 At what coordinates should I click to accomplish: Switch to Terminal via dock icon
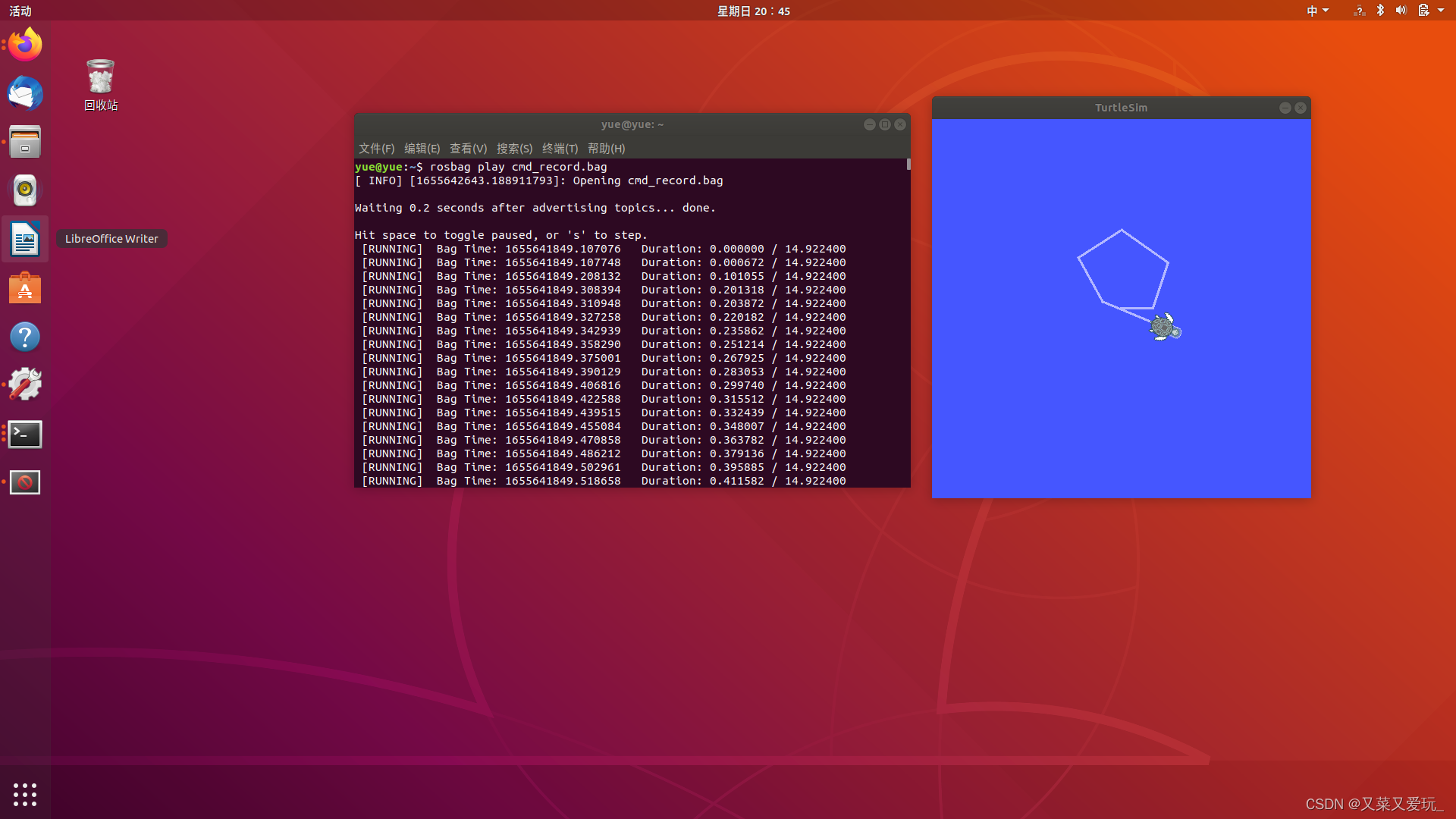coord(25,435)
